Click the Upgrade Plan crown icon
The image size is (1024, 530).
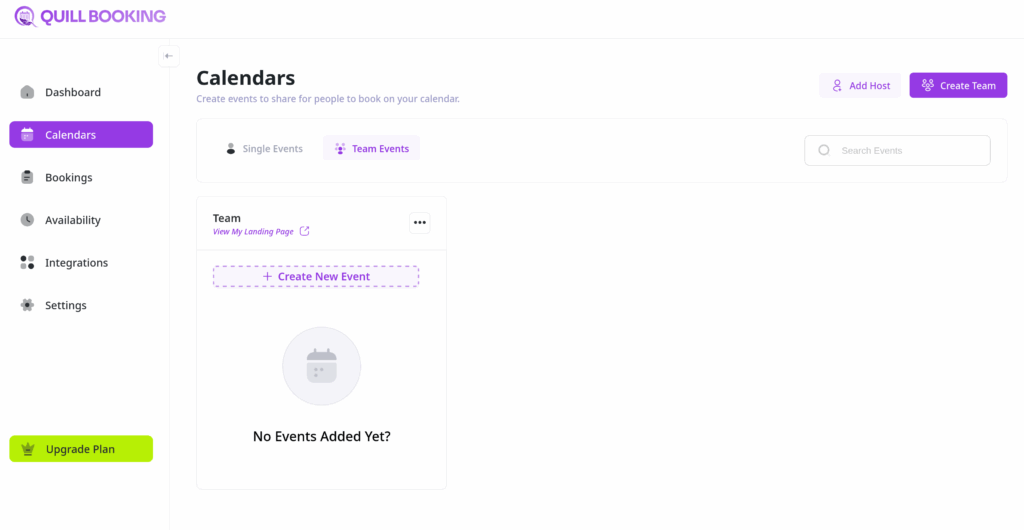point(27,449)
